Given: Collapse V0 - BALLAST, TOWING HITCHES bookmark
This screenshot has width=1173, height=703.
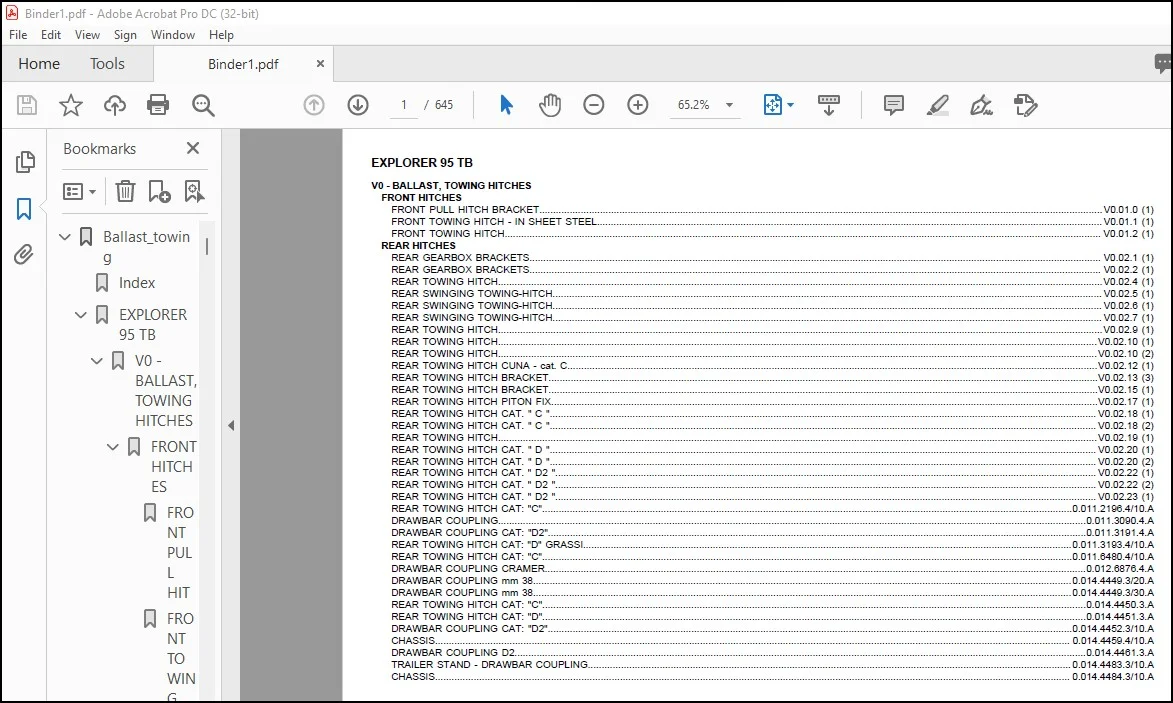Looking at the screenshot, I should point(97,361).
